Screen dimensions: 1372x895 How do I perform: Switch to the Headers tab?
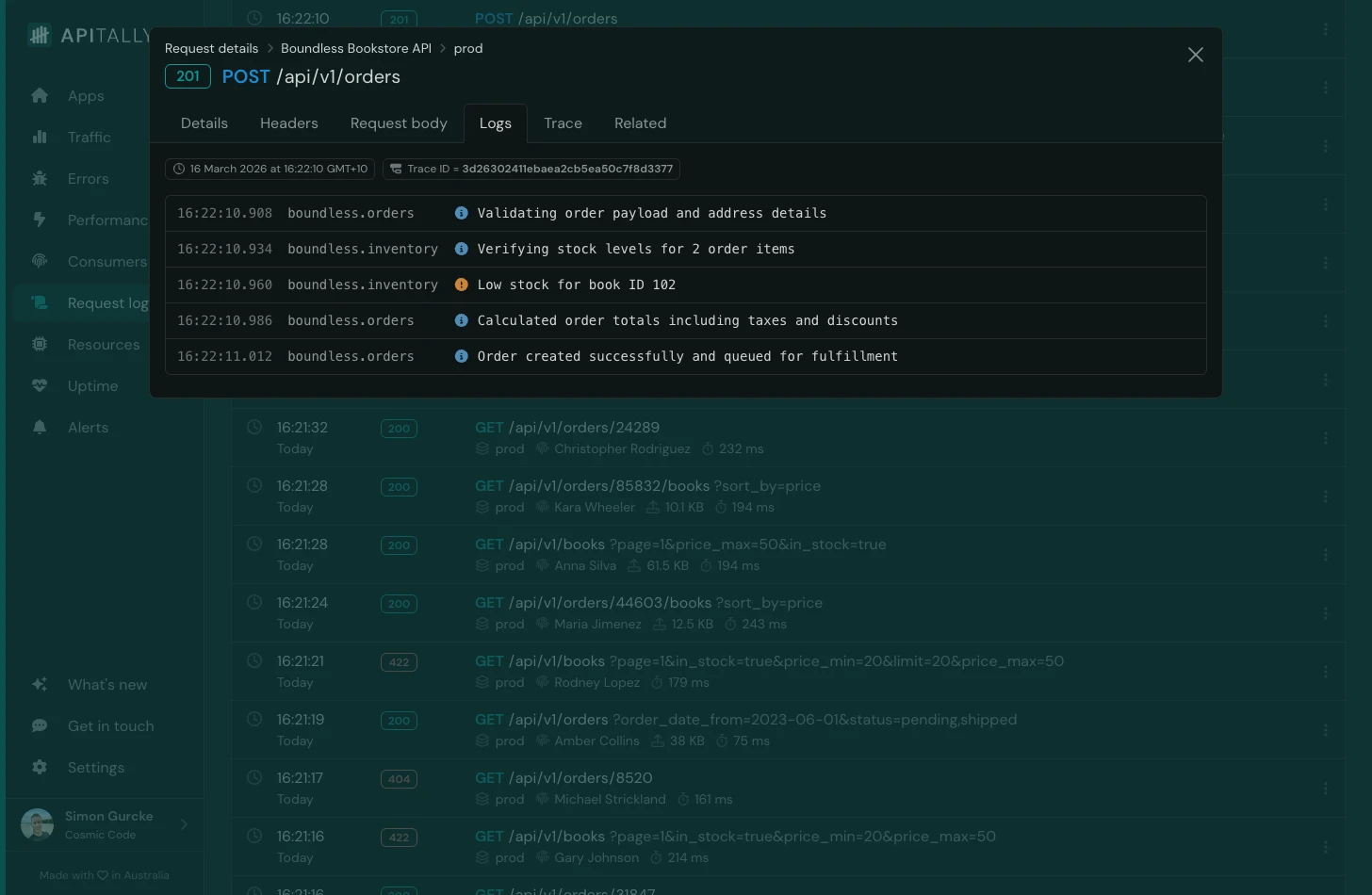tap(288, 122)
